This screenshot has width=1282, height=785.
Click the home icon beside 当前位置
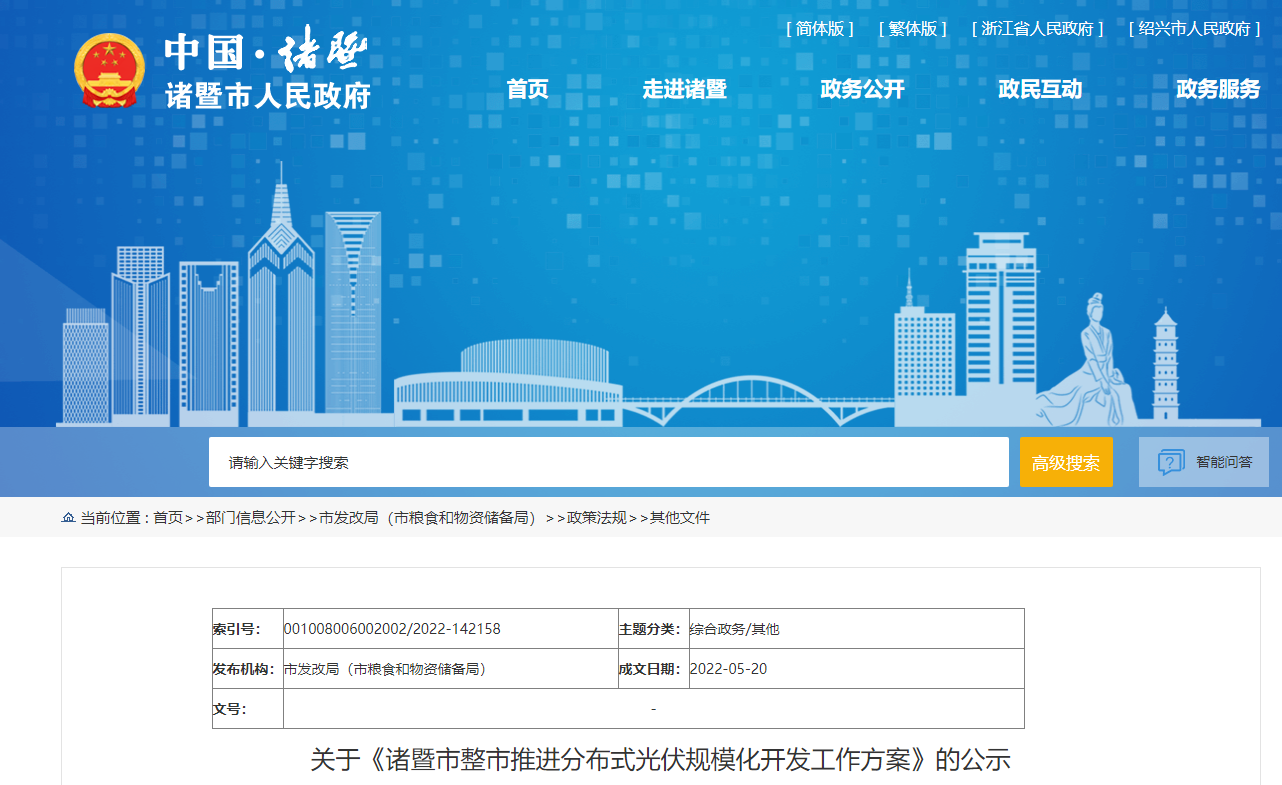[x=68, y=518]
